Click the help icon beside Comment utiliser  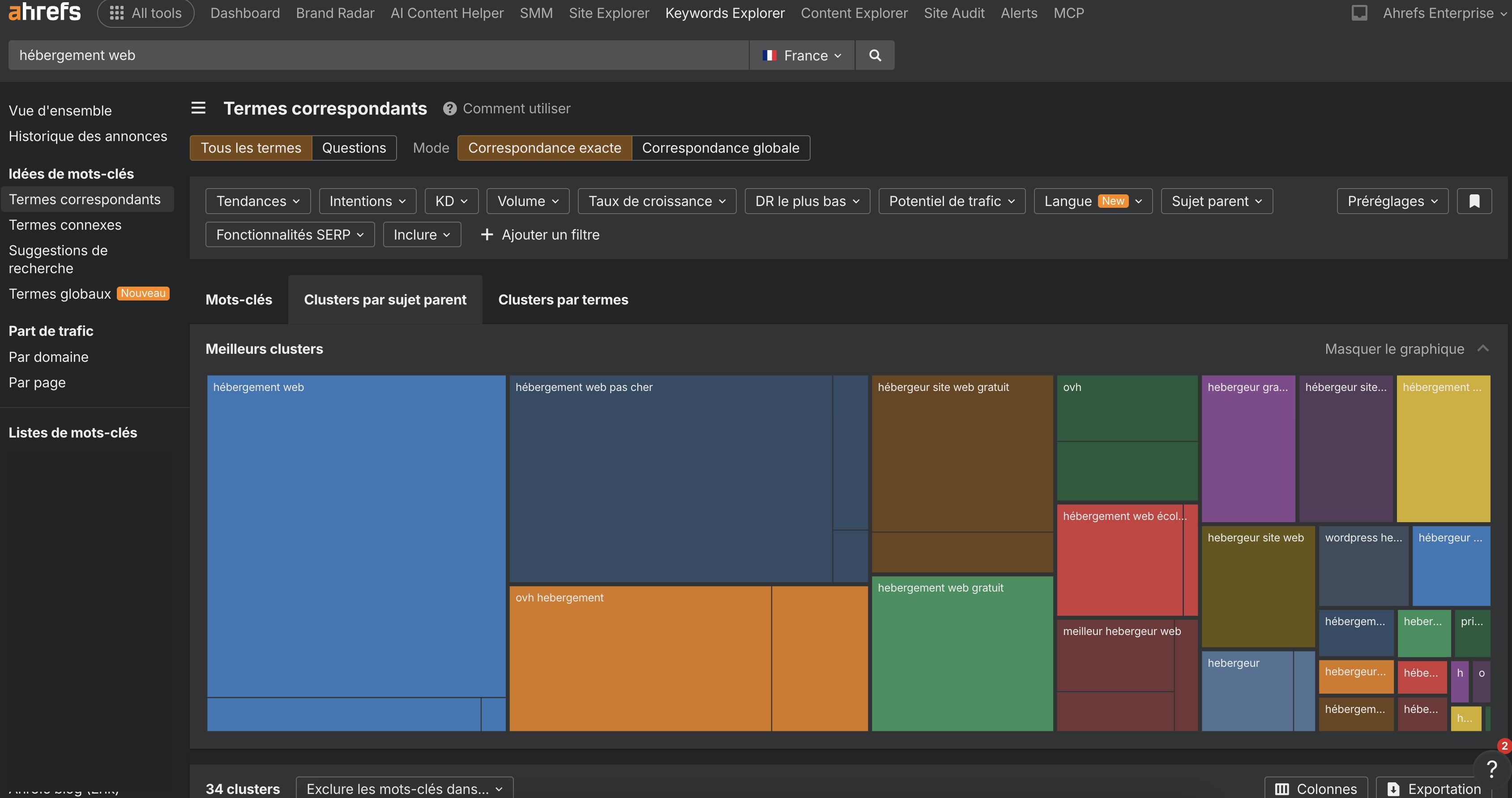tap(449, 108)
